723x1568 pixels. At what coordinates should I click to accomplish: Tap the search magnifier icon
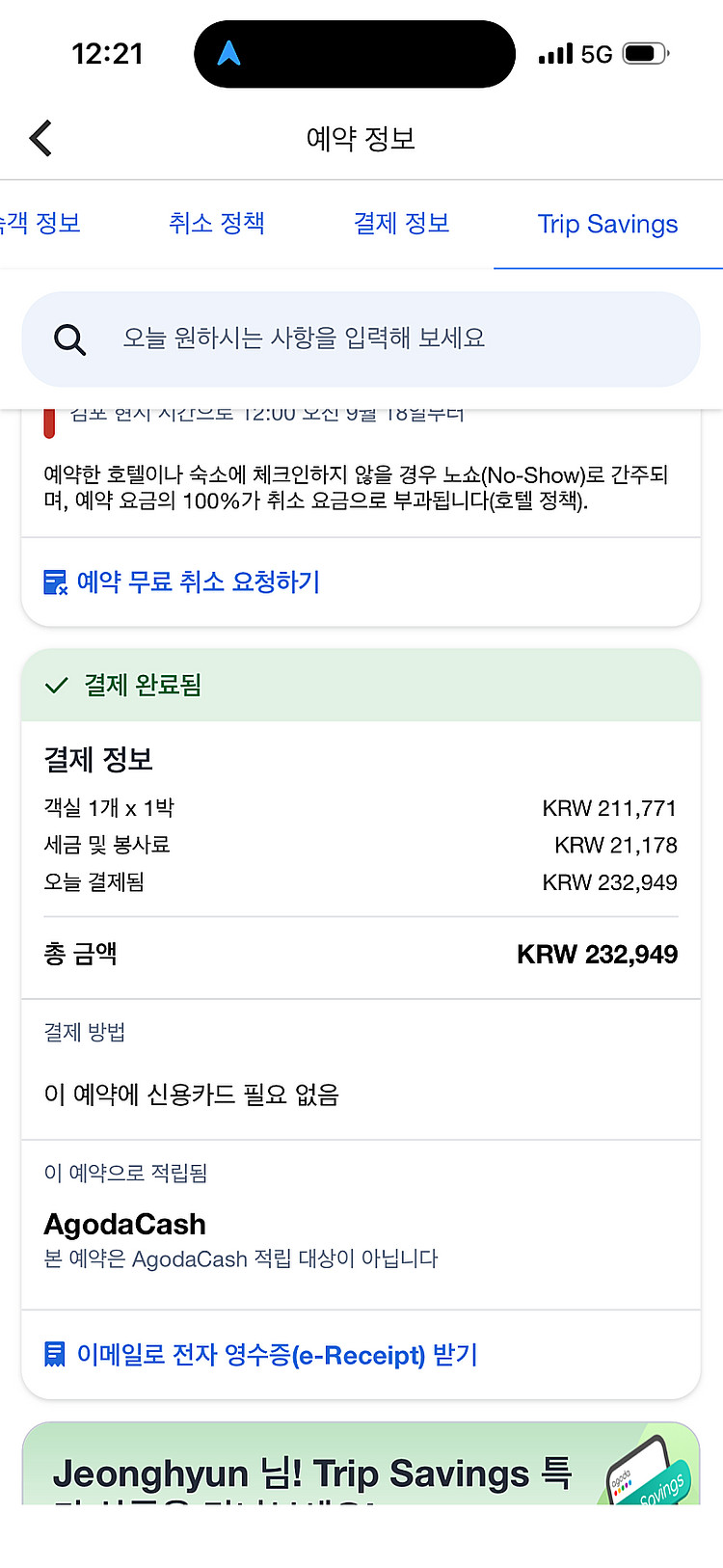tap(69, 339)
